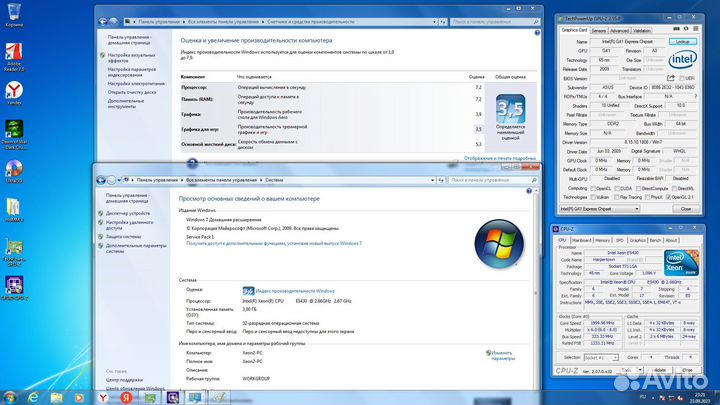720x405 pixels.
Task: Open the Graphics tab in CPU-Z
Action: pyautogui.click(x=637, y=240)
